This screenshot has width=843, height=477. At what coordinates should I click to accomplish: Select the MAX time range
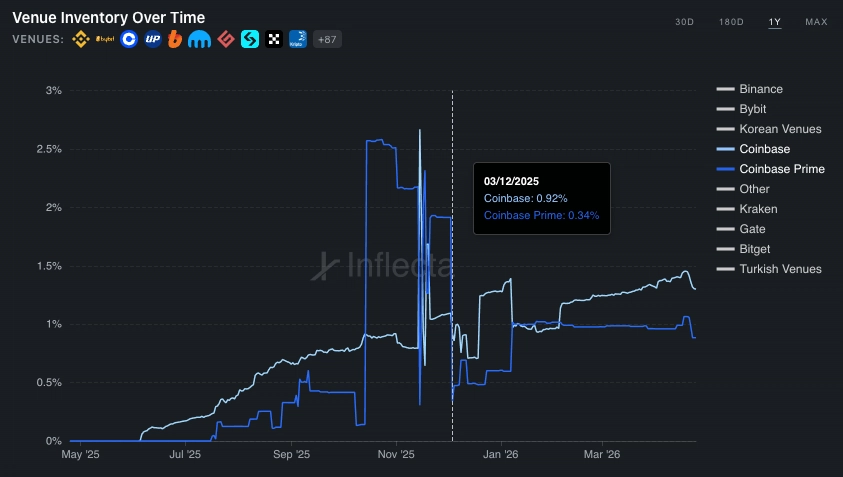(816, 22)
